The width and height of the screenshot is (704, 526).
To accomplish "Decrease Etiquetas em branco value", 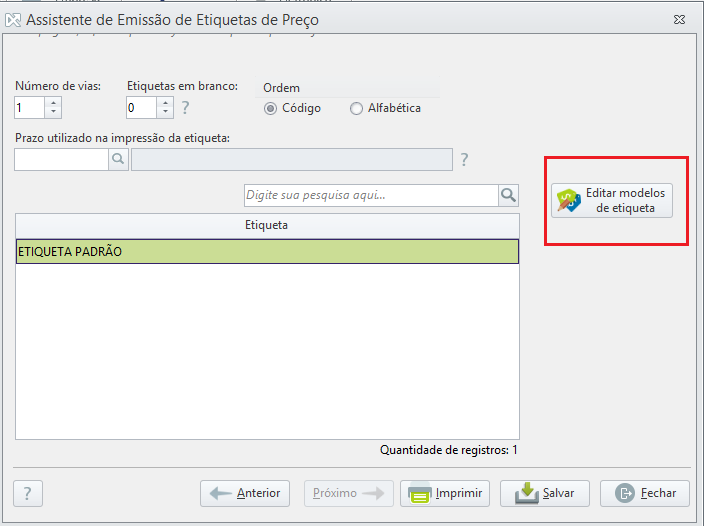I will pyautogui.click(x=165, y=112).
